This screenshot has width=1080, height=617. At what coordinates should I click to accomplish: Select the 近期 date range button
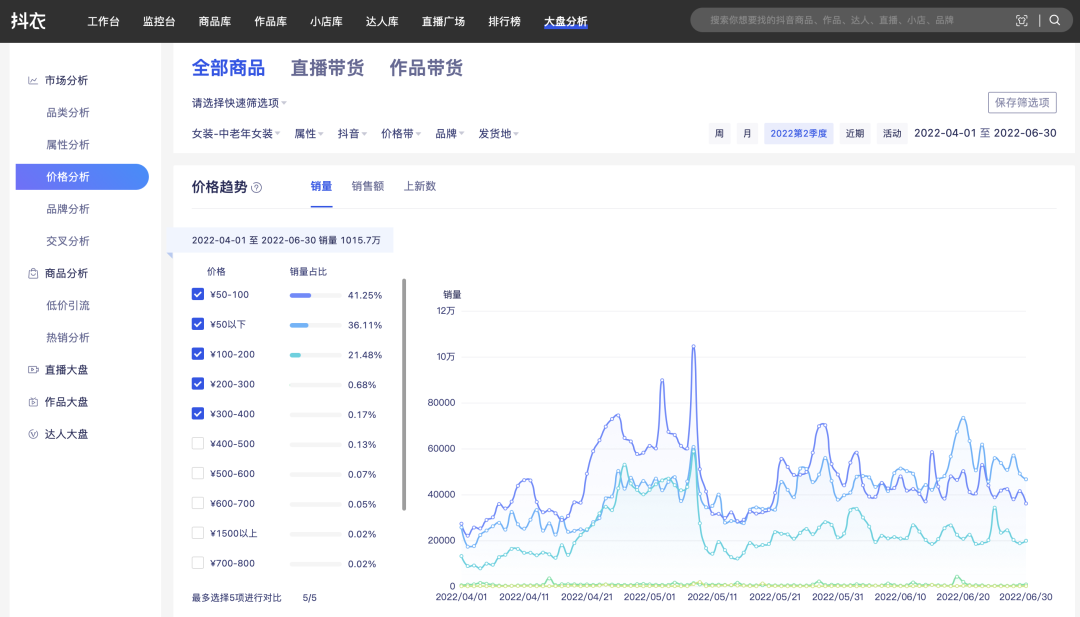tap(854, 134)
